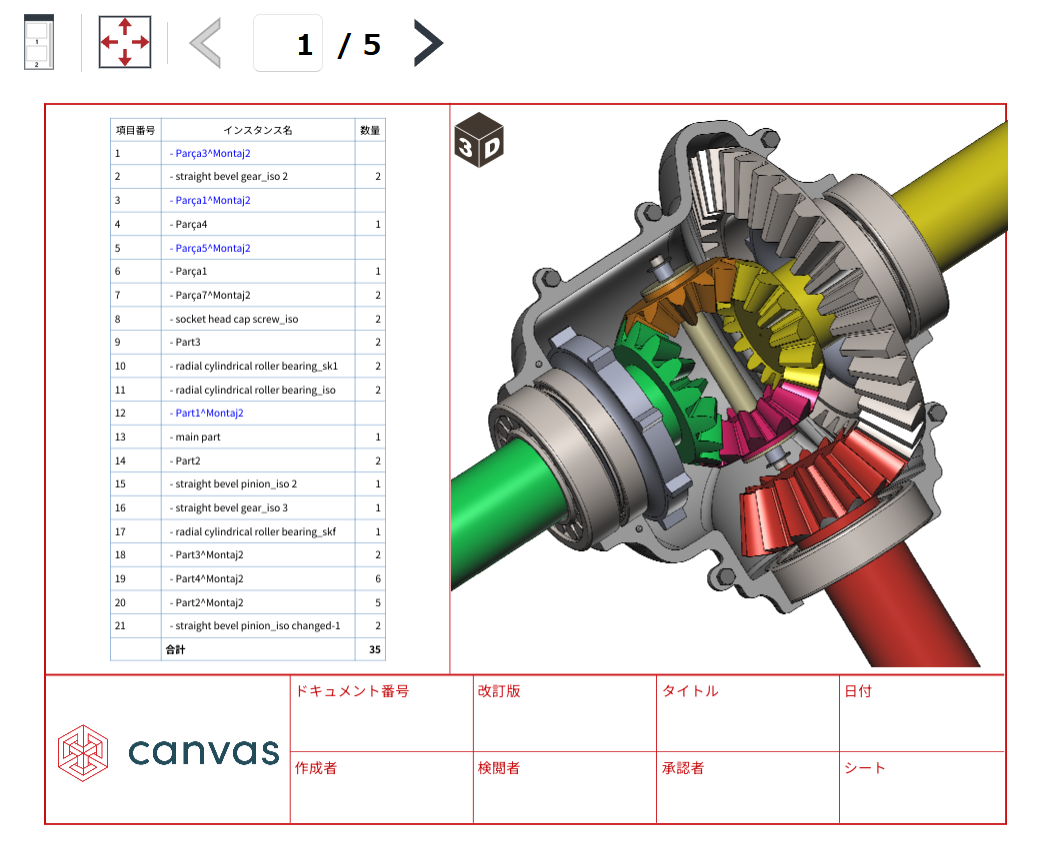Click the 作成者 field

(382, 787)
